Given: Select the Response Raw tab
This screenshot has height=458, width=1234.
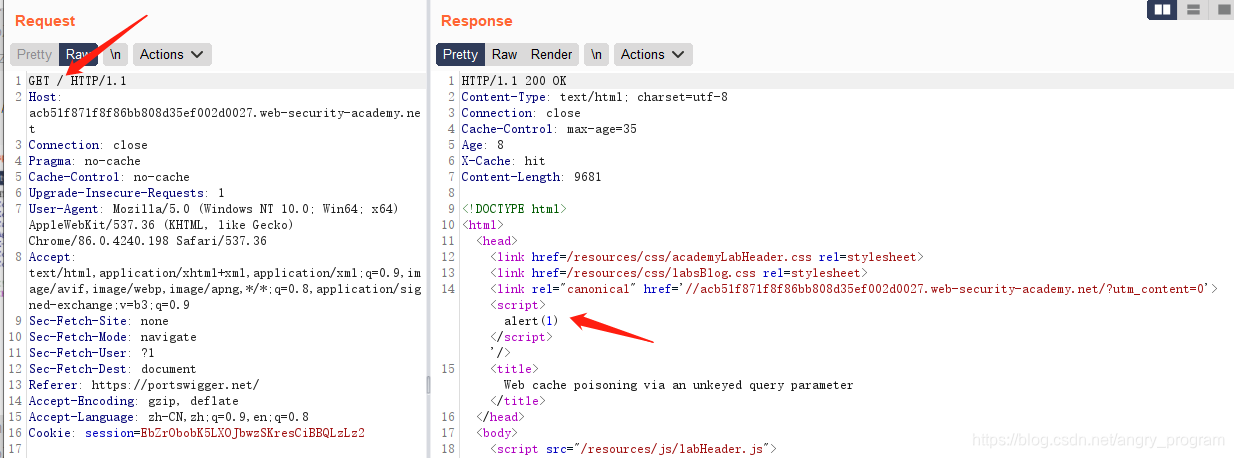Looking at the screenshot, I should click(x=505, y=55).
